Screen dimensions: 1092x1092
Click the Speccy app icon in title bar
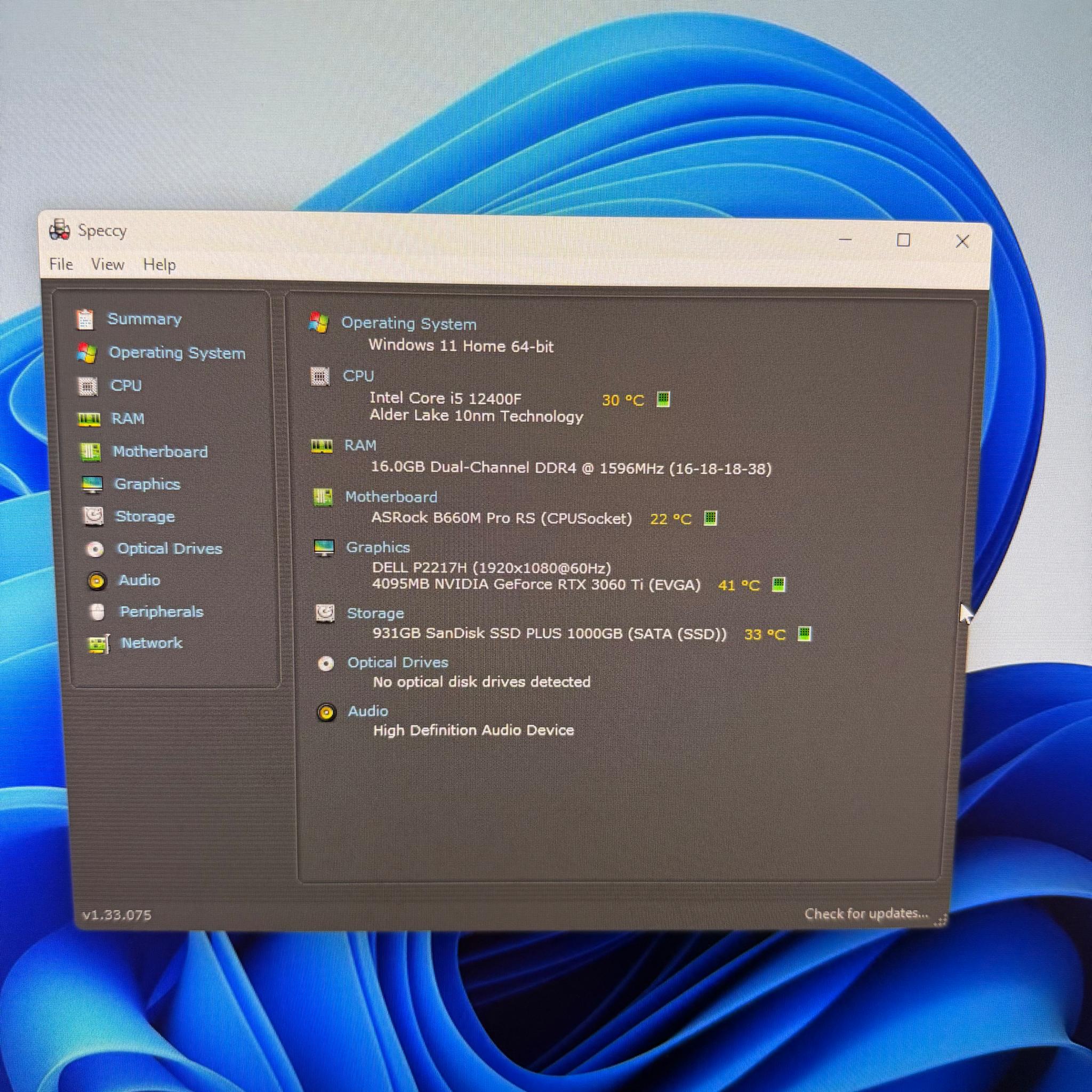59,229
